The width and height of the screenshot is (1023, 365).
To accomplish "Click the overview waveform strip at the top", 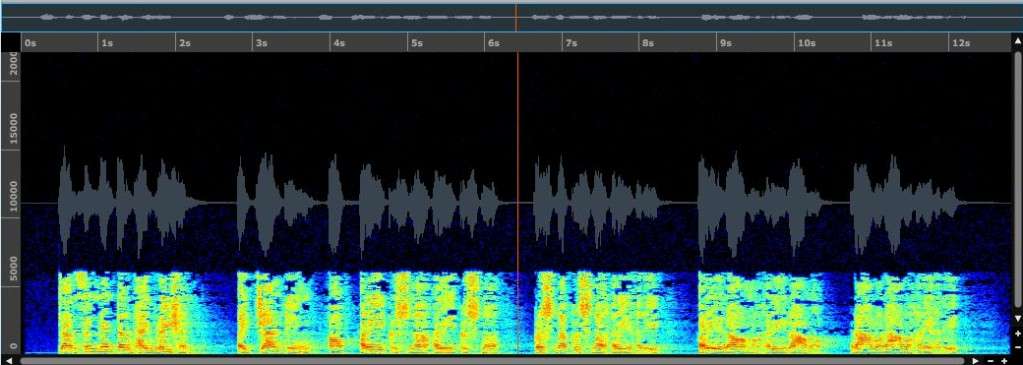I will click(512, 18).
